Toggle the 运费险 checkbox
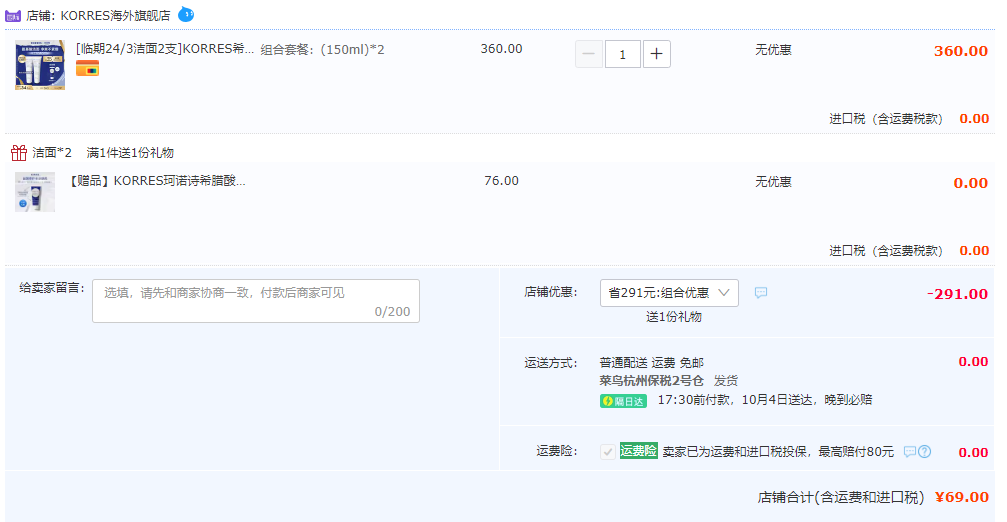The width and height of the screenshot is (1007, 522). pos(608,452)
